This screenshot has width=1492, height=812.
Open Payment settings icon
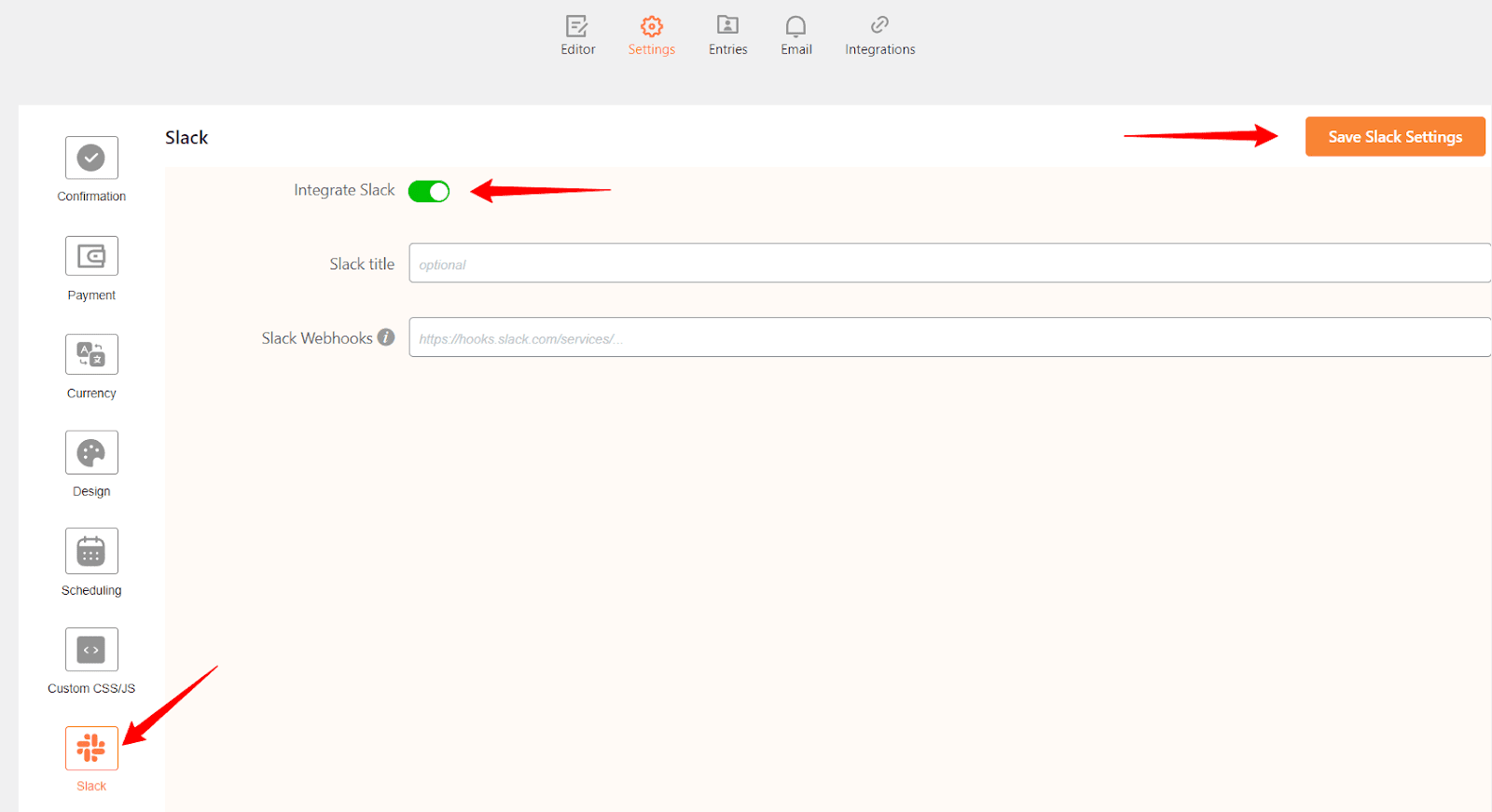tap(91, 255)
